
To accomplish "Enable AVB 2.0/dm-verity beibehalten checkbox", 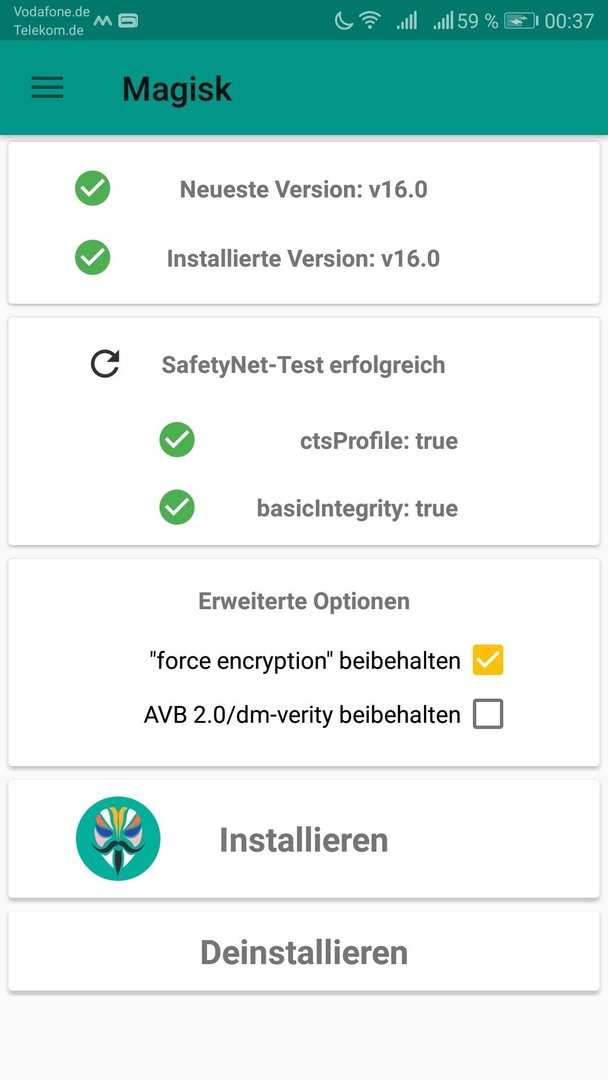I will [x=488, y=714].
